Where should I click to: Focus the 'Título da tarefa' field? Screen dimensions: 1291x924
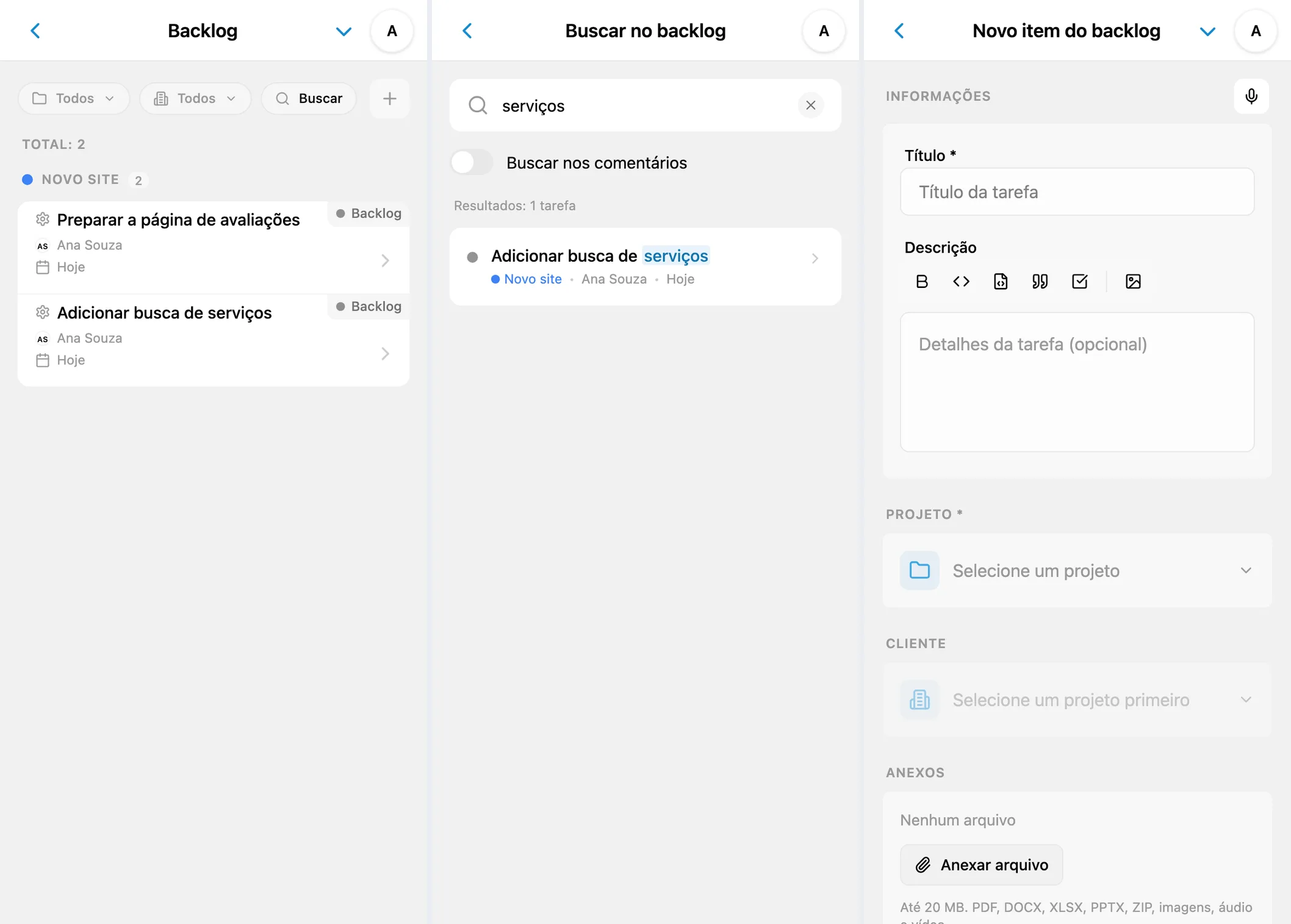[x=1077, y=192]
